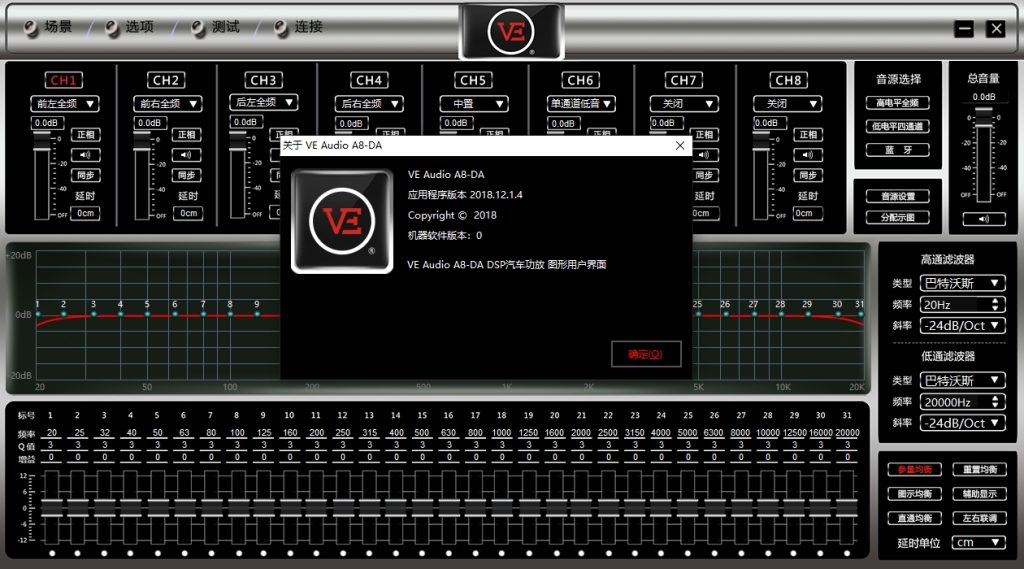
Task: Open CH8 关闭 output dropdown
Action: [788, 103]
